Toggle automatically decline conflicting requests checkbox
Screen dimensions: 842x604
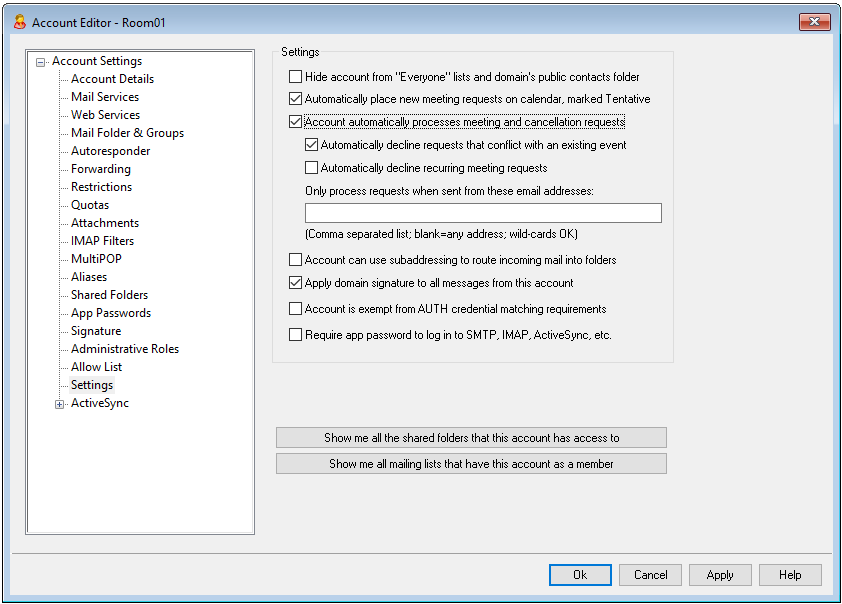(x=311, y=146)
